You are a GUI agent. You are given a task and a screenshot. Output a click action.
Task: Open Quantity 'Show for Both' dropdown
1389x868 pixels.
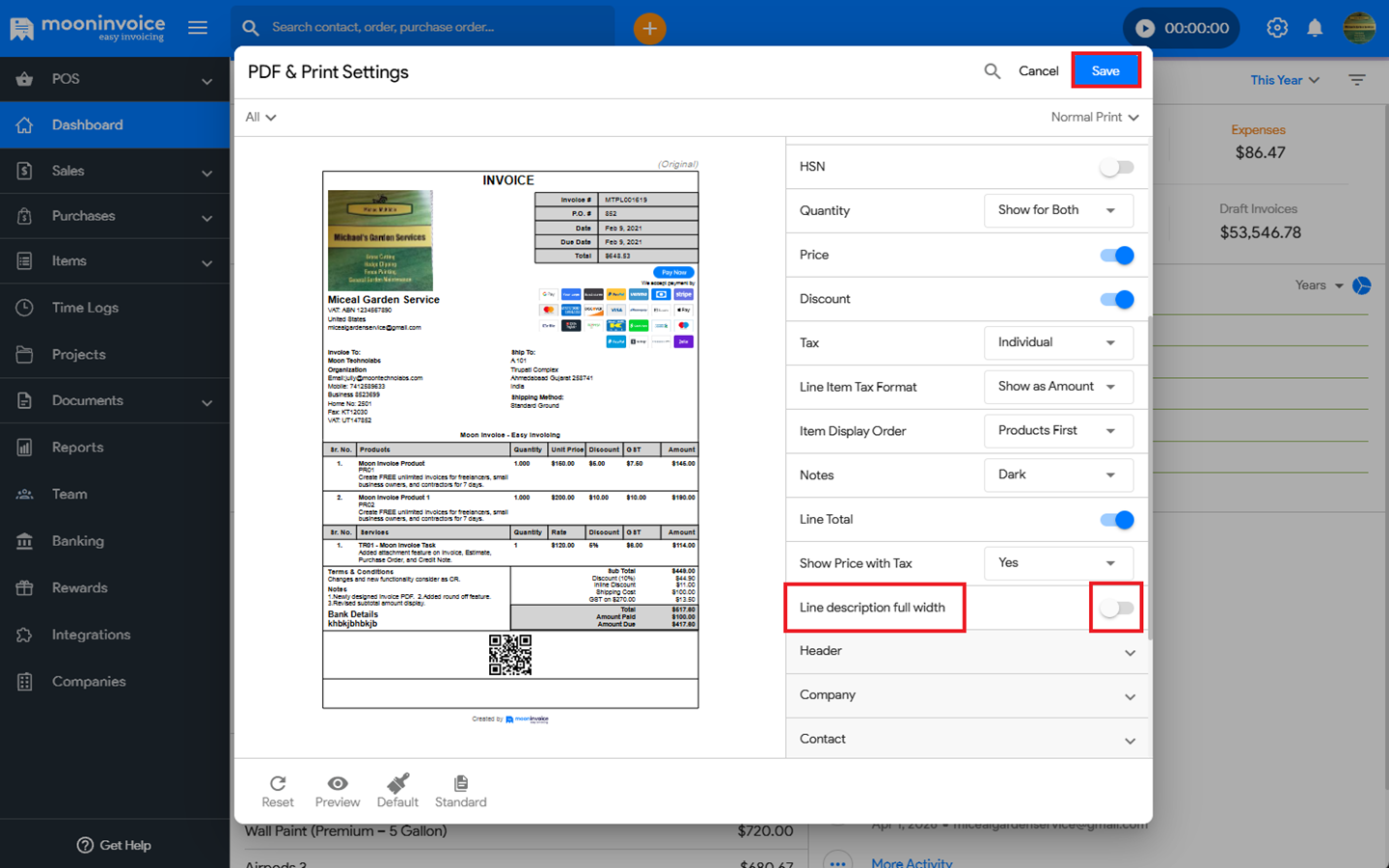(1057, 210)
